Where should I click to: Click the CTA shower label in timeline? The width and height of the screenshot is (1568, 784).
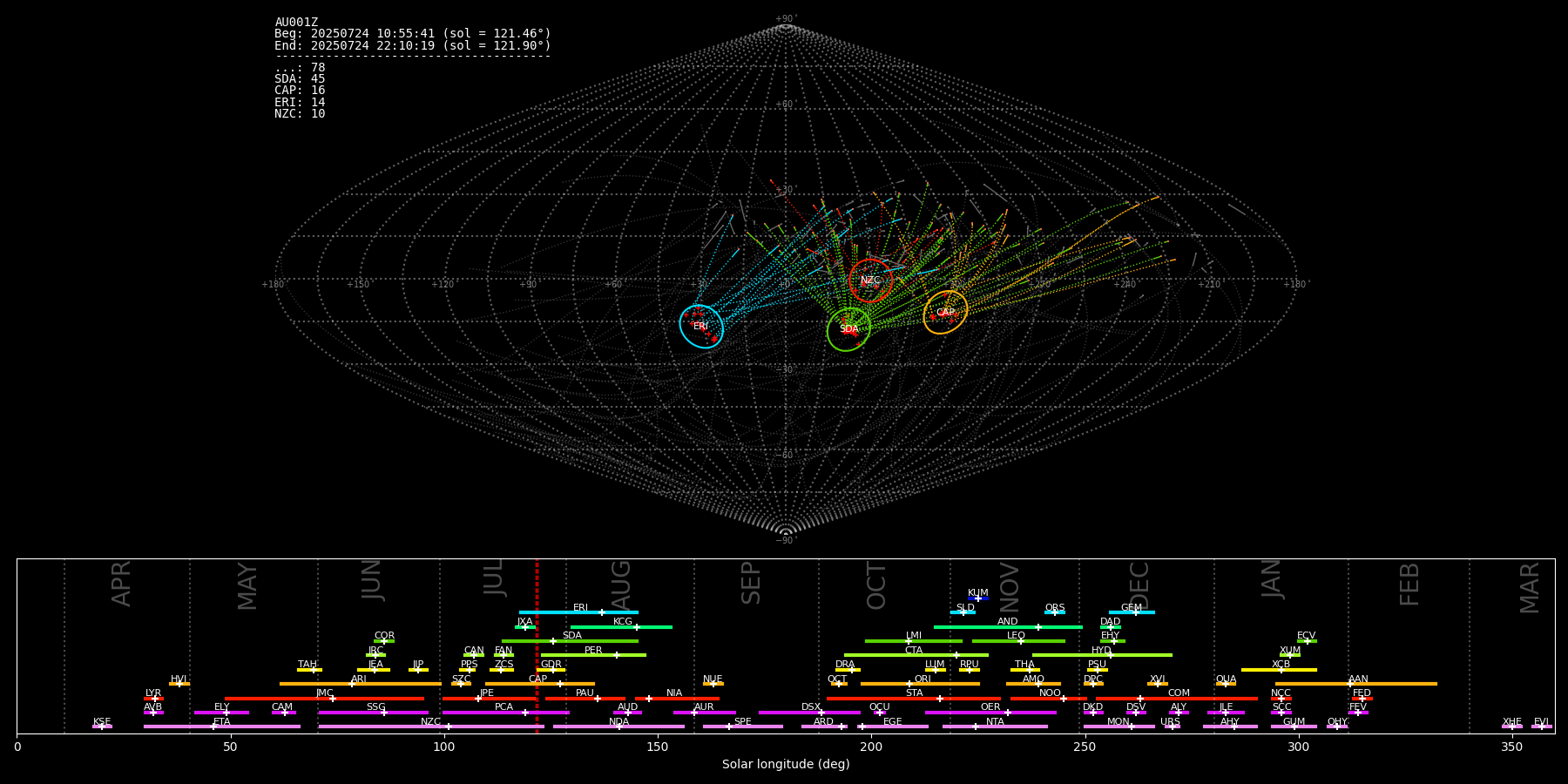point(914,651)
